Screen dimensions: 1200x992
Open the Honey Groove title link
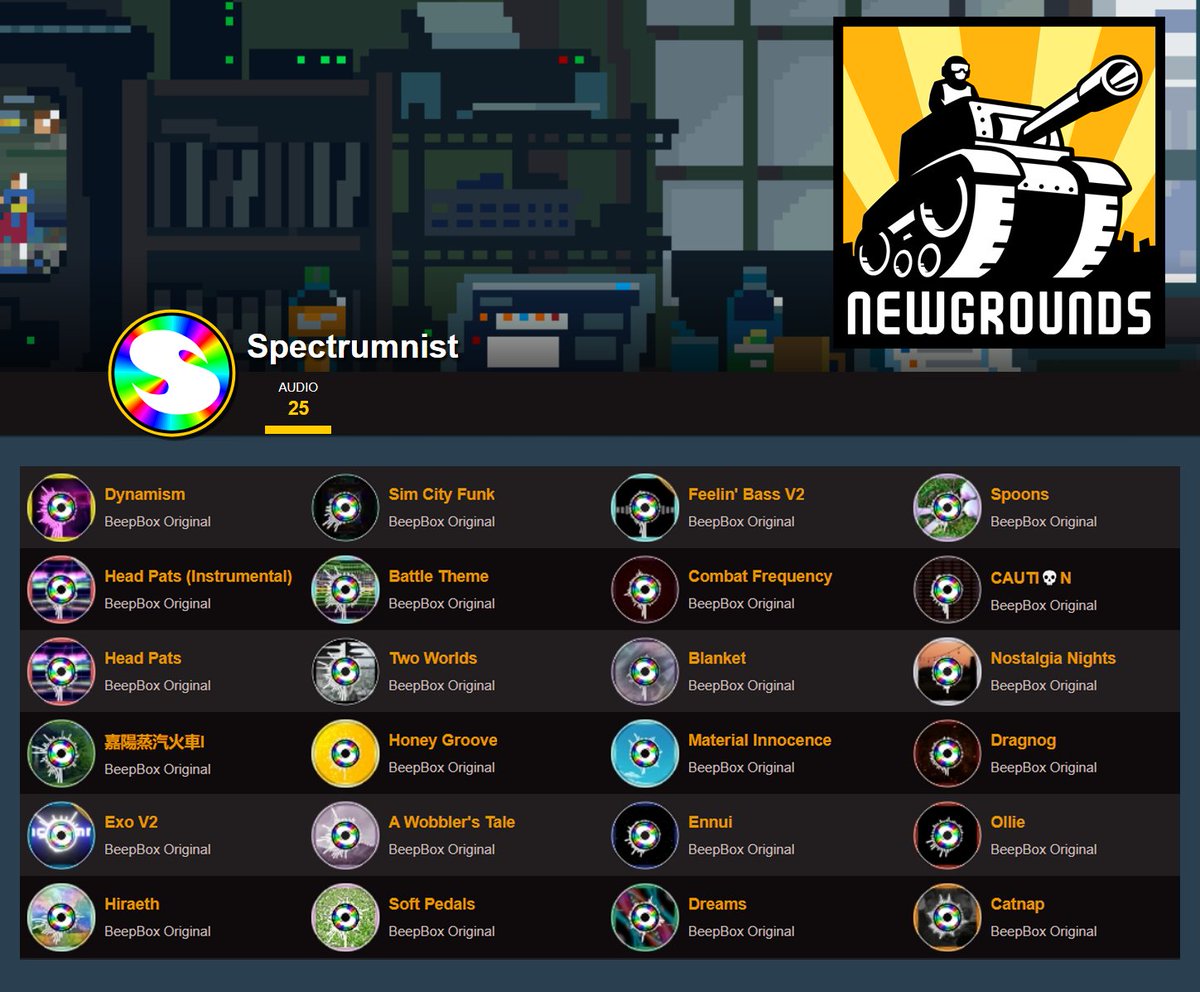click(x=443, y=740)
